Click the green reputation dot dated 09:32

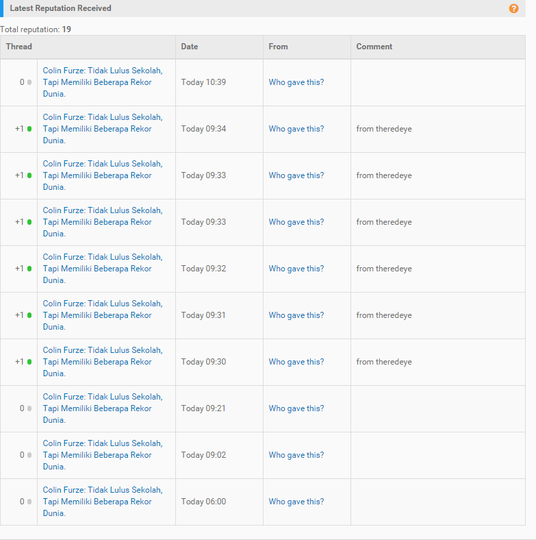pyautogui.click(x=29, y=269)
